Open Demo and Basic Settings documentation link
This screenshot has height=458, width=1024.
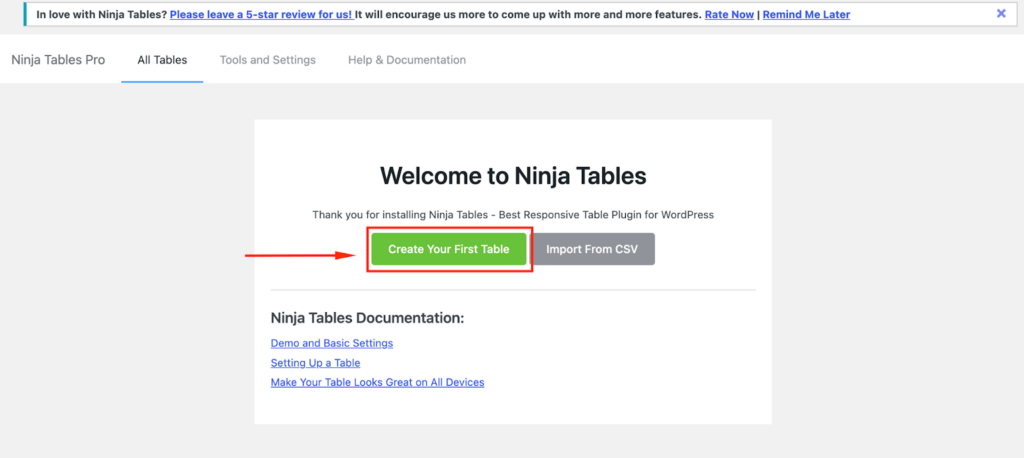[x=332, y=343]
